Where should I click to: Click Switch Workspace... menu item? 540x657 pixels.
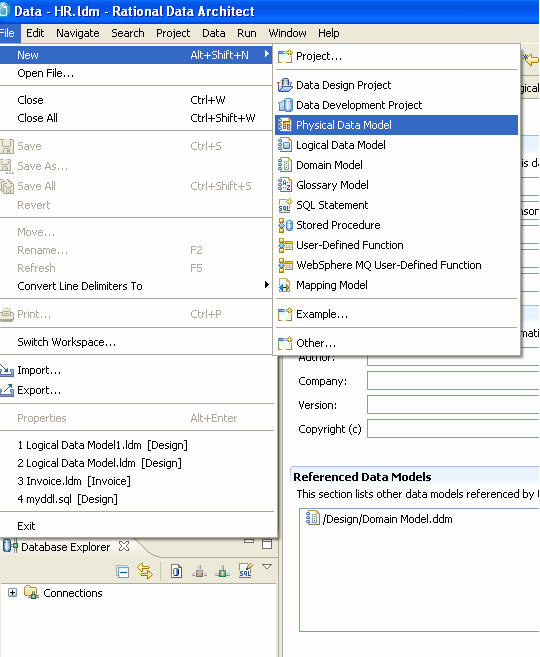pyautogui.click(x=136, y=342)
